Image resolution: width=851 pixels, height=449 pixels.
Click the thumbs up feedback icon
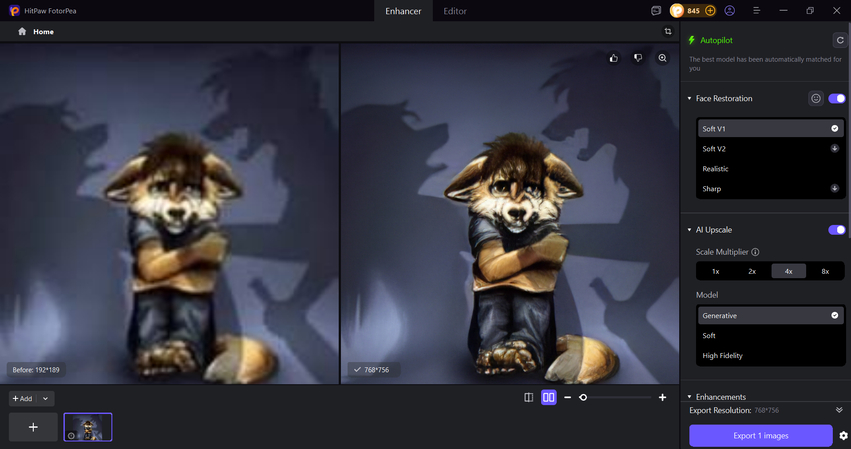(x=613, y=58)
